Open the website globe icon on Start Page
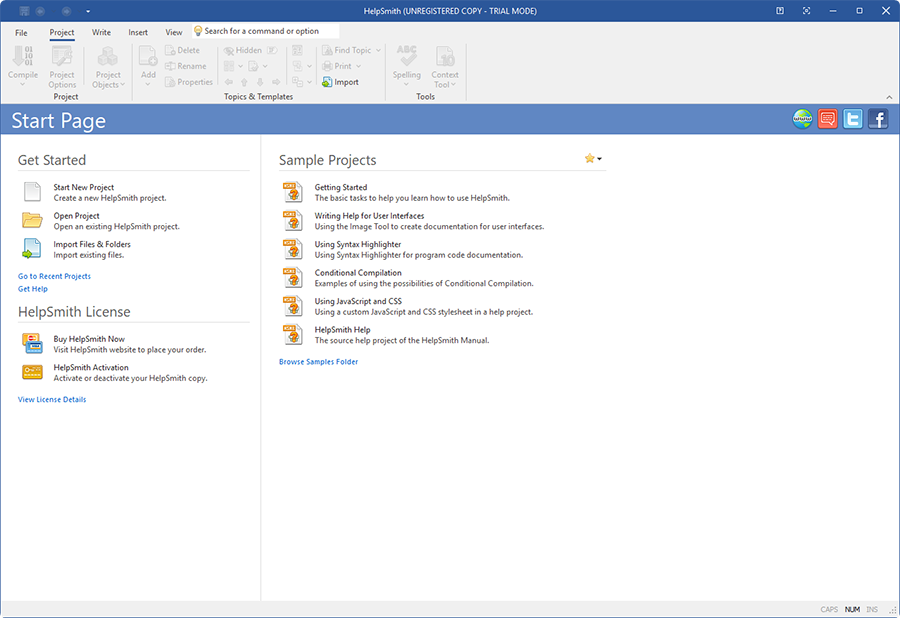900x618 pixels. (802, 119)
